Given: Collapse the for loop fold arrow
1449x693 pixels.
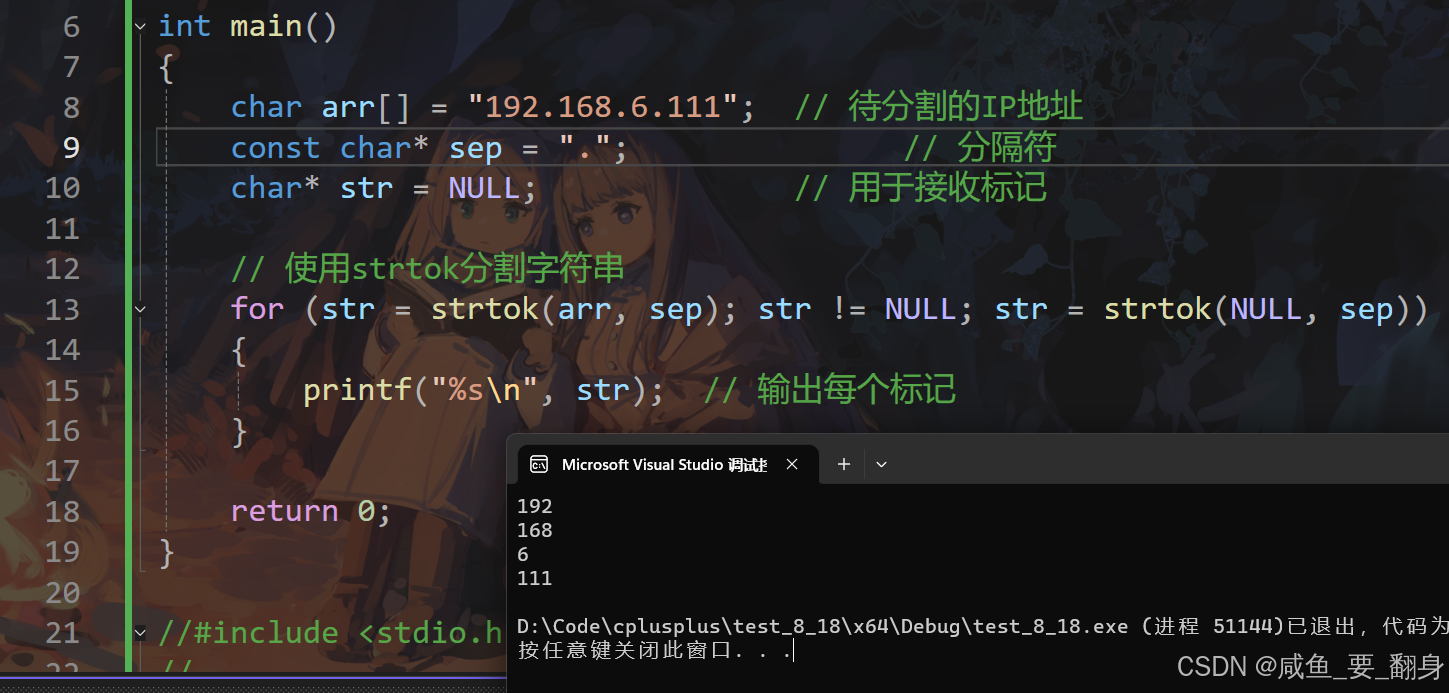Looking at the screenshot, I should pos(140,310).
